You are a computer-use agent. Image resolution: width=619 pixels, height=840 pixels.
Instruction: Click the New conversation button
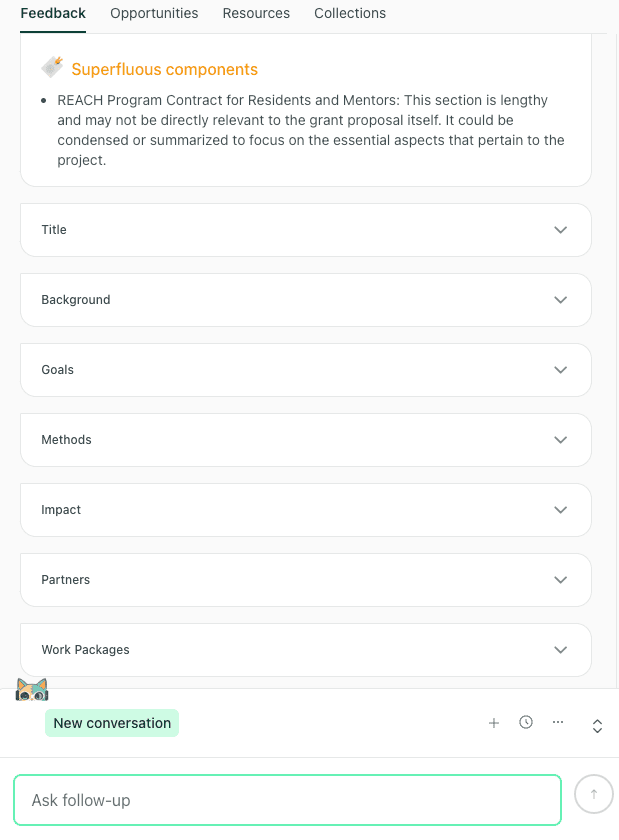coord(112,722)
